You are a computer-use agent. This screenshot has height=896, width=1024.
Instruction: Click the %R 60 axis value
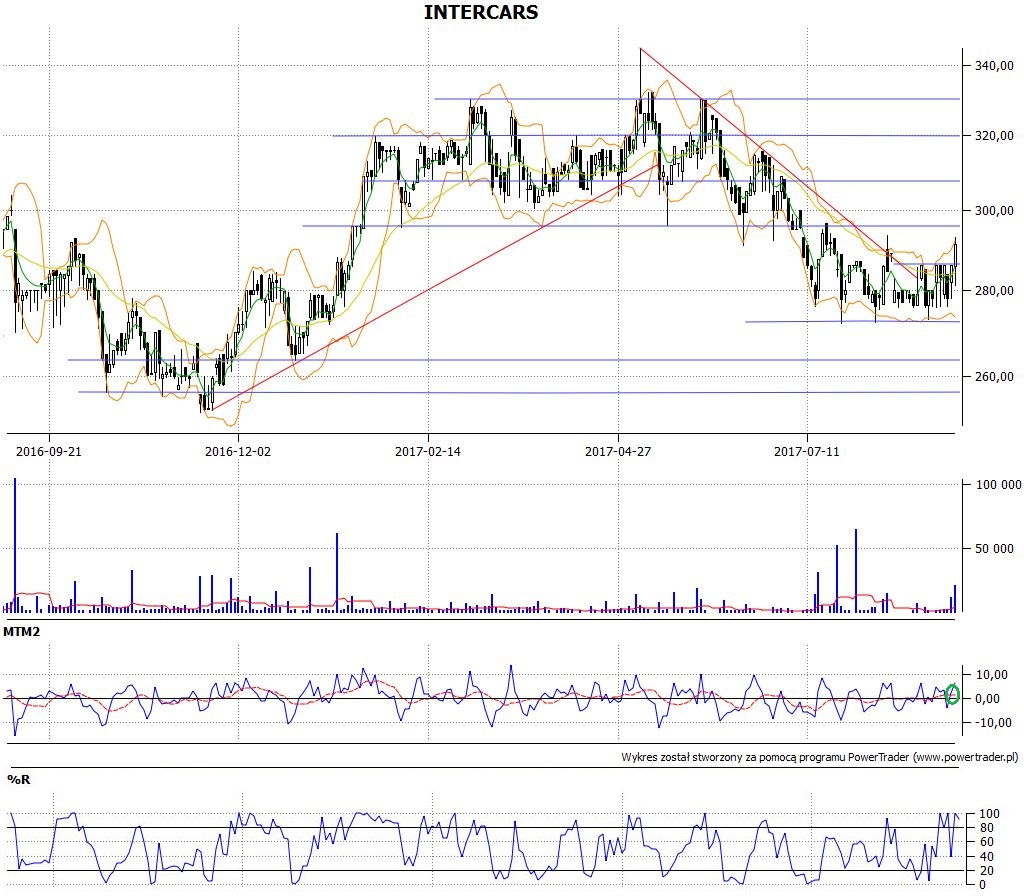987,842
